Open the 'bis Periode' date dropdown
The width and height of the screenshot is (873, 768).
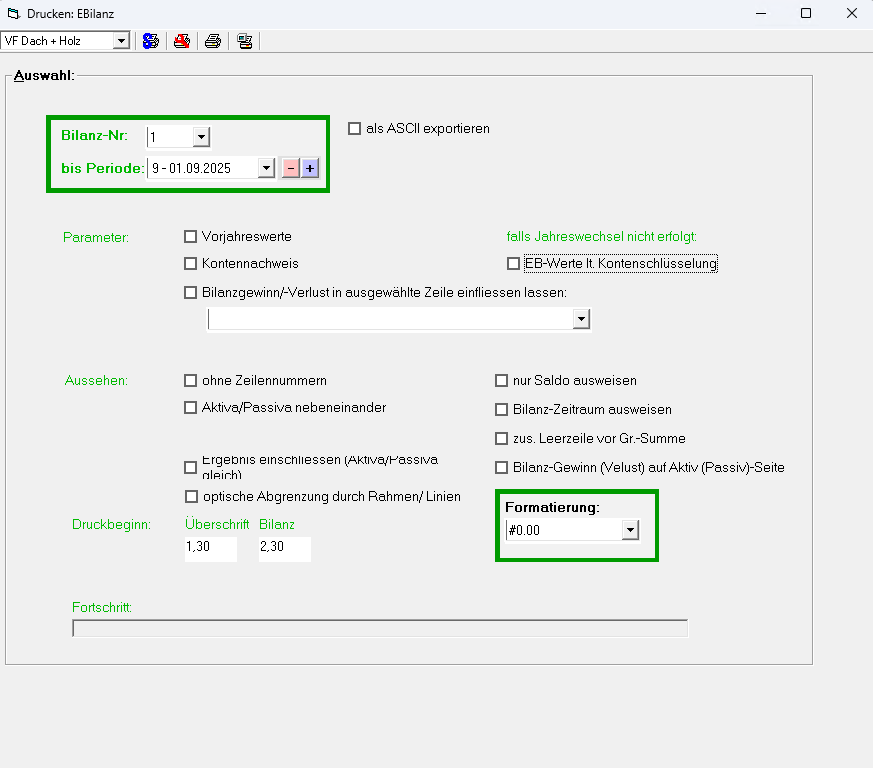coord(266,168)
